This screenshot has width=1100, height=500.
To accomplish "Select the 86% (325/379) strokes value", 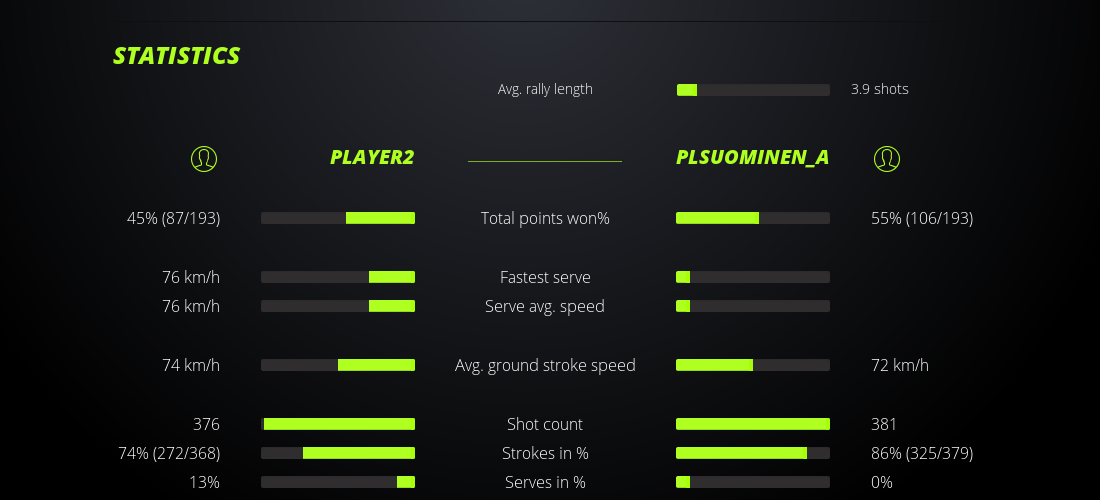I will point(922,453).
